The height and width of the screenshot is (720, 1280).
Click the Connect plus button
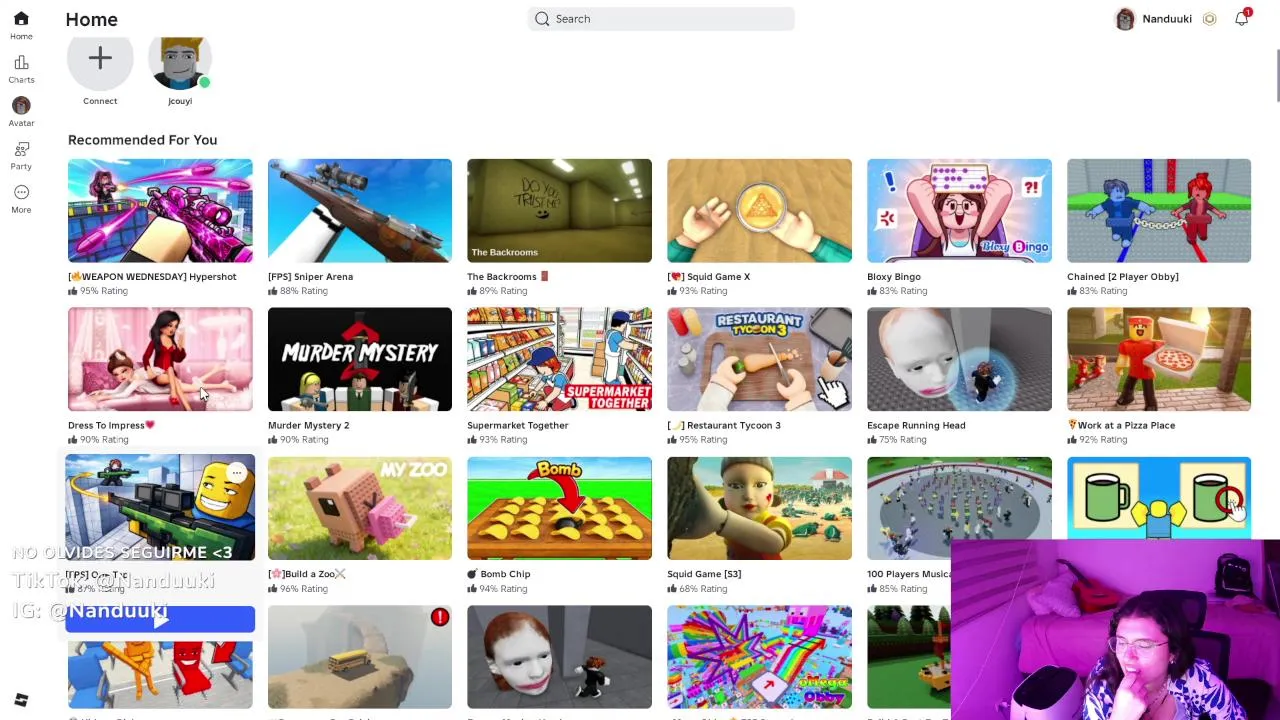[x=100, y=60]
